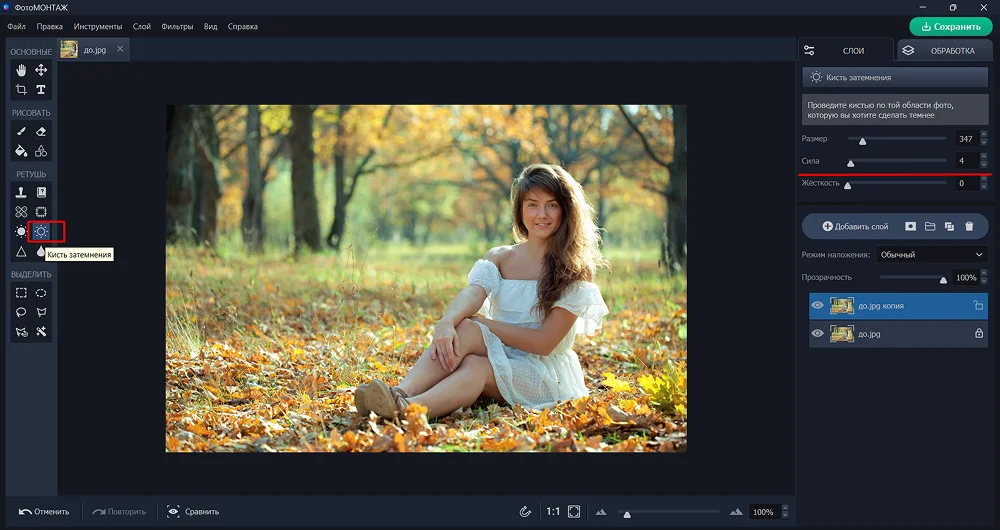
Task: Open the Инструменты menu
Action: point(98,26)
